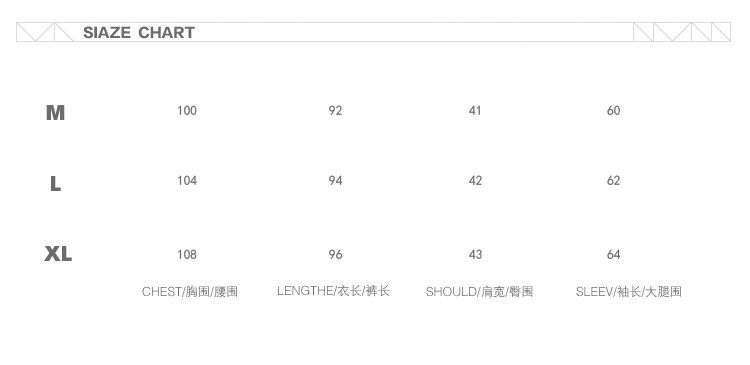Click the sleeve value 64 in XL row

[614, 254]
